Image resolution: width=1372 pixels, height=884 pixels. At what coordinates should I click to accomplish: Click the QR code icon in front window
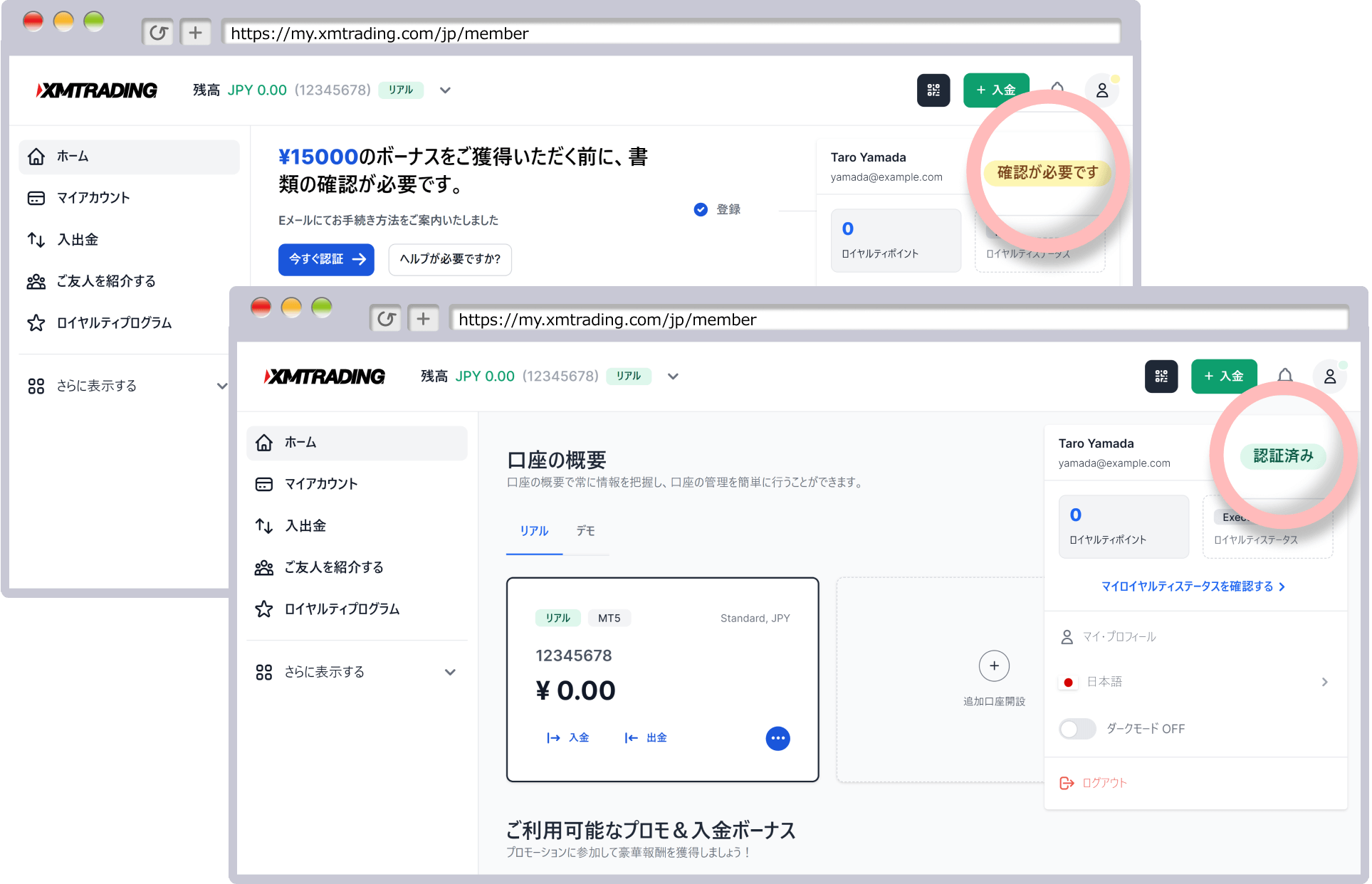pyautogui.click(x=1161, y=377)
